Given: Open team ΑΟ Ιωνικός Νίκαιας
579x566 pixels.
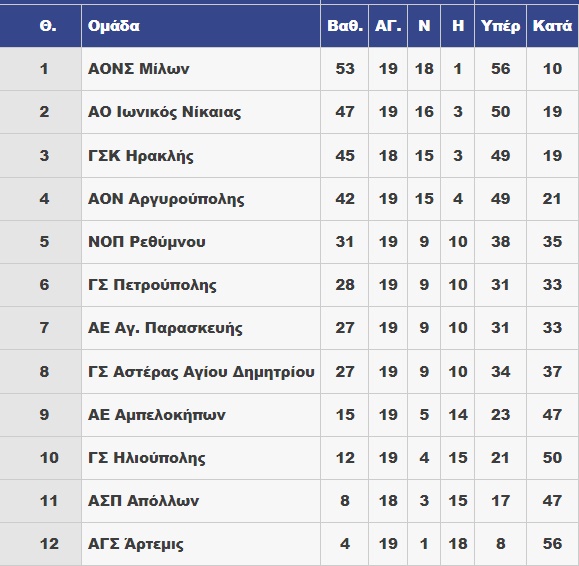Looking at the screenshot, I should click(164, 112).
